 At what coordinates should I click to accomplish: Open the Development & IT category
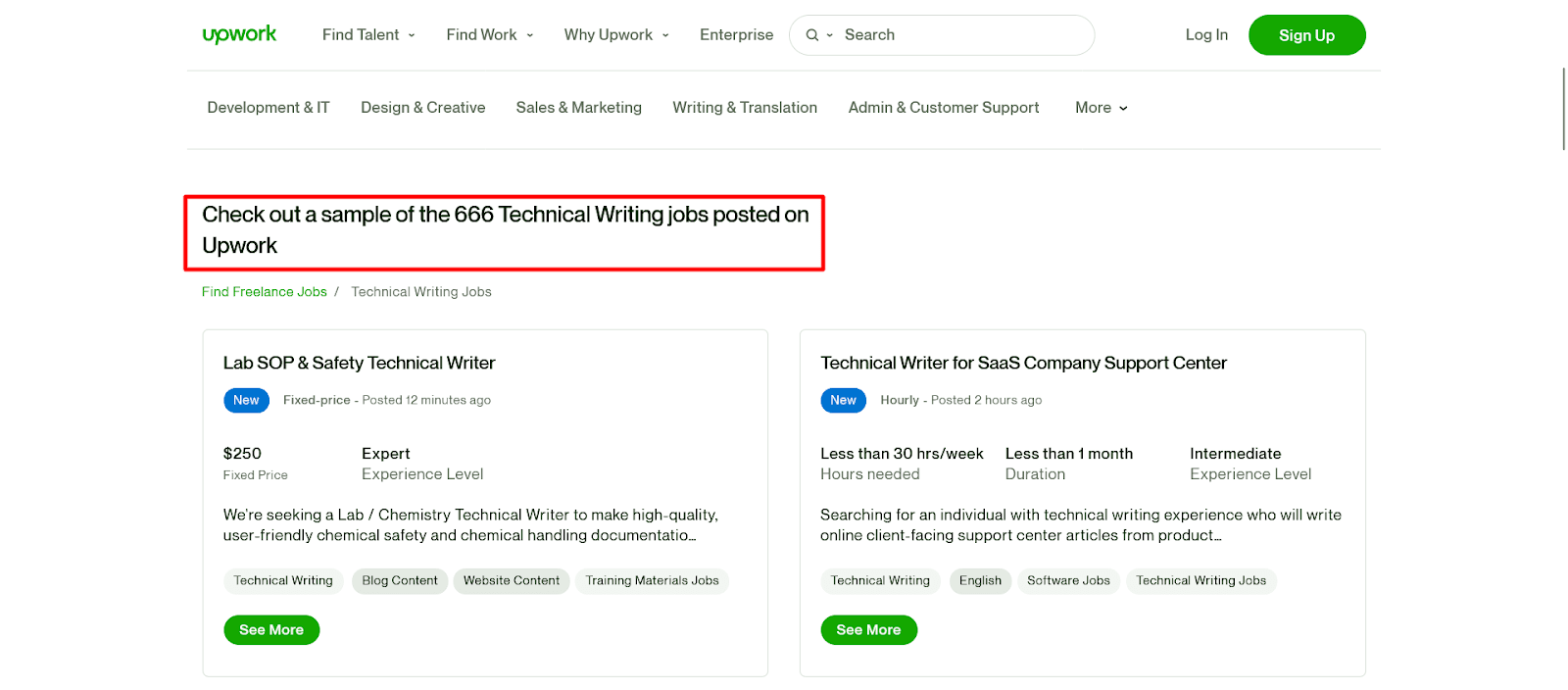pyautogui.click(x=269, y=108)
